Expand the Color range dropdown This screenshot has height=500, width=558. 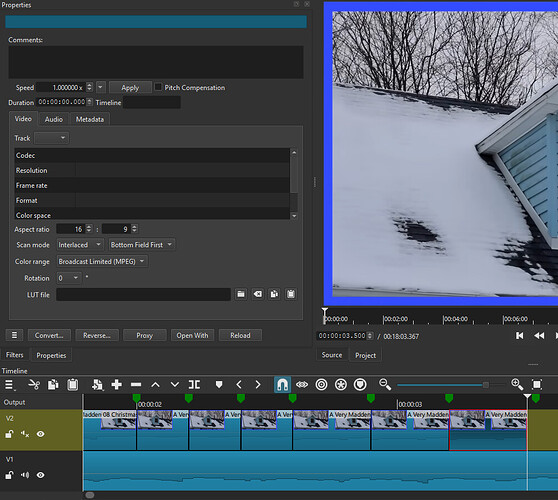(x=102, y=262)
